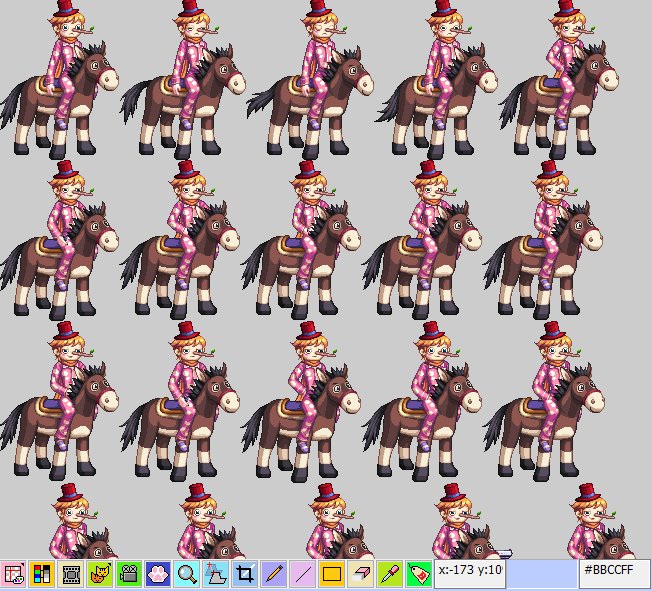The height and width of the screenshot is (591, 652).
Task: Click the orange cats icon
Action: point(100,574)
